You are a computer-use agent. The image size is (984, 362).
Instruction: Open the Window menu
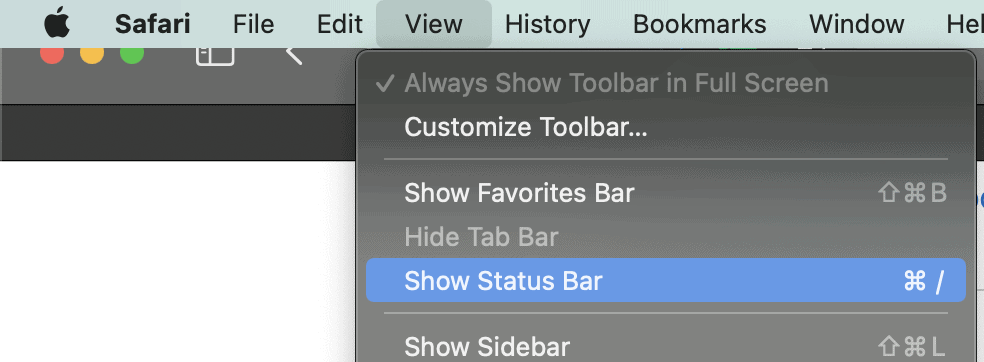(x=856, y=24)
